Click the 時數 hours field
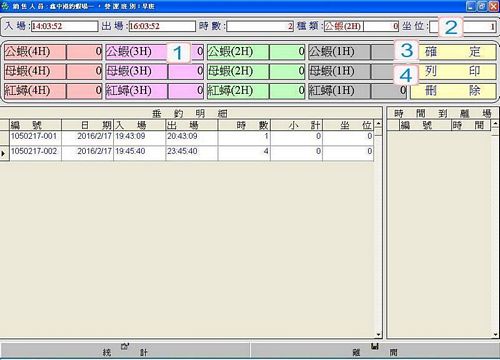This screenshot has height=360, width=500. point(260,26)
